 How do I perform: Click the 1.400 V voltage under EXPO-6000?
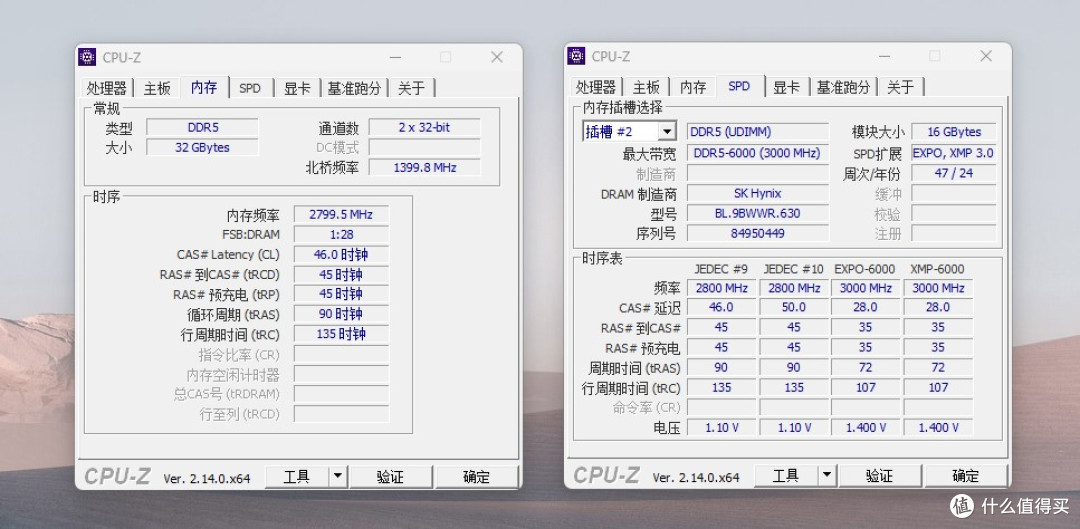(x=865, y=428)
